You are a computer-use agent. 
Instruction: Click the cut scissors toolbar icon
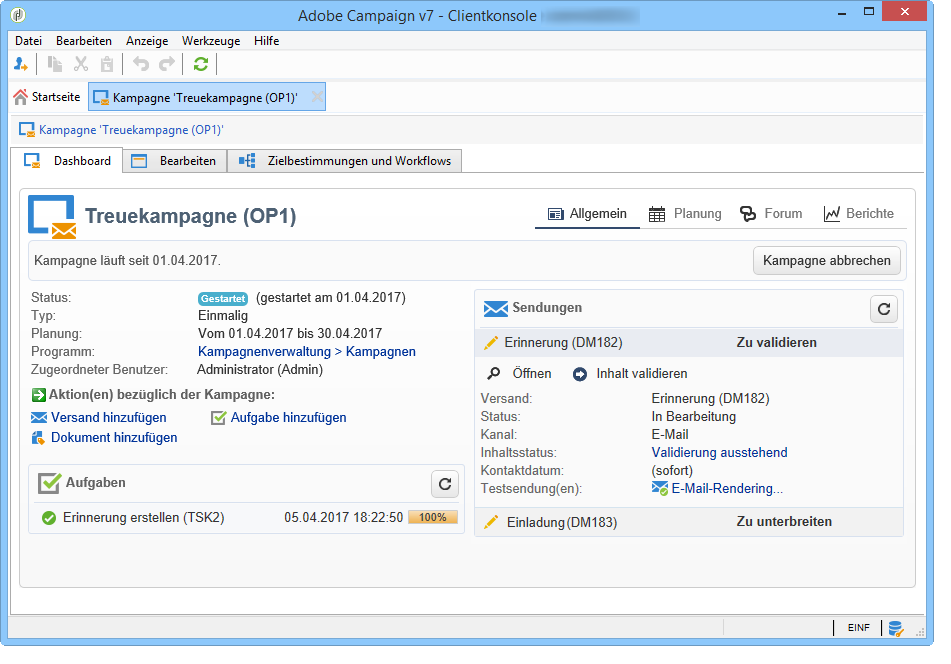tap(81, 64)
